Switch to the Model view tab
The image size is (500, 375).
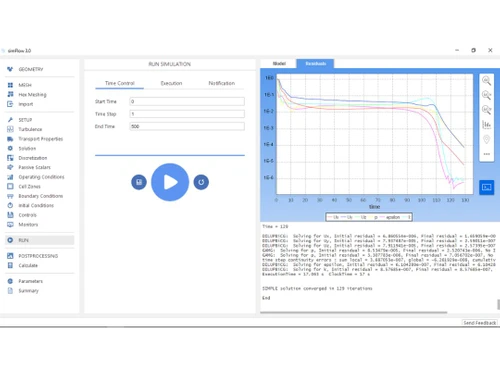[x=279, y=63]
